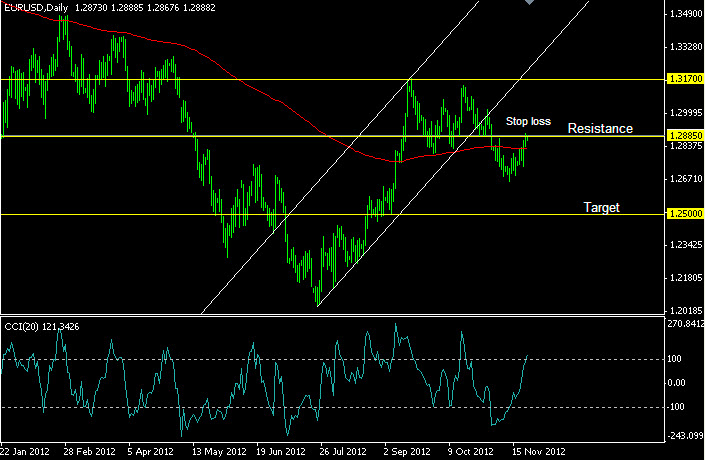
Task: Click the gray chart shift triangle marker
Action: pos(530,2)
